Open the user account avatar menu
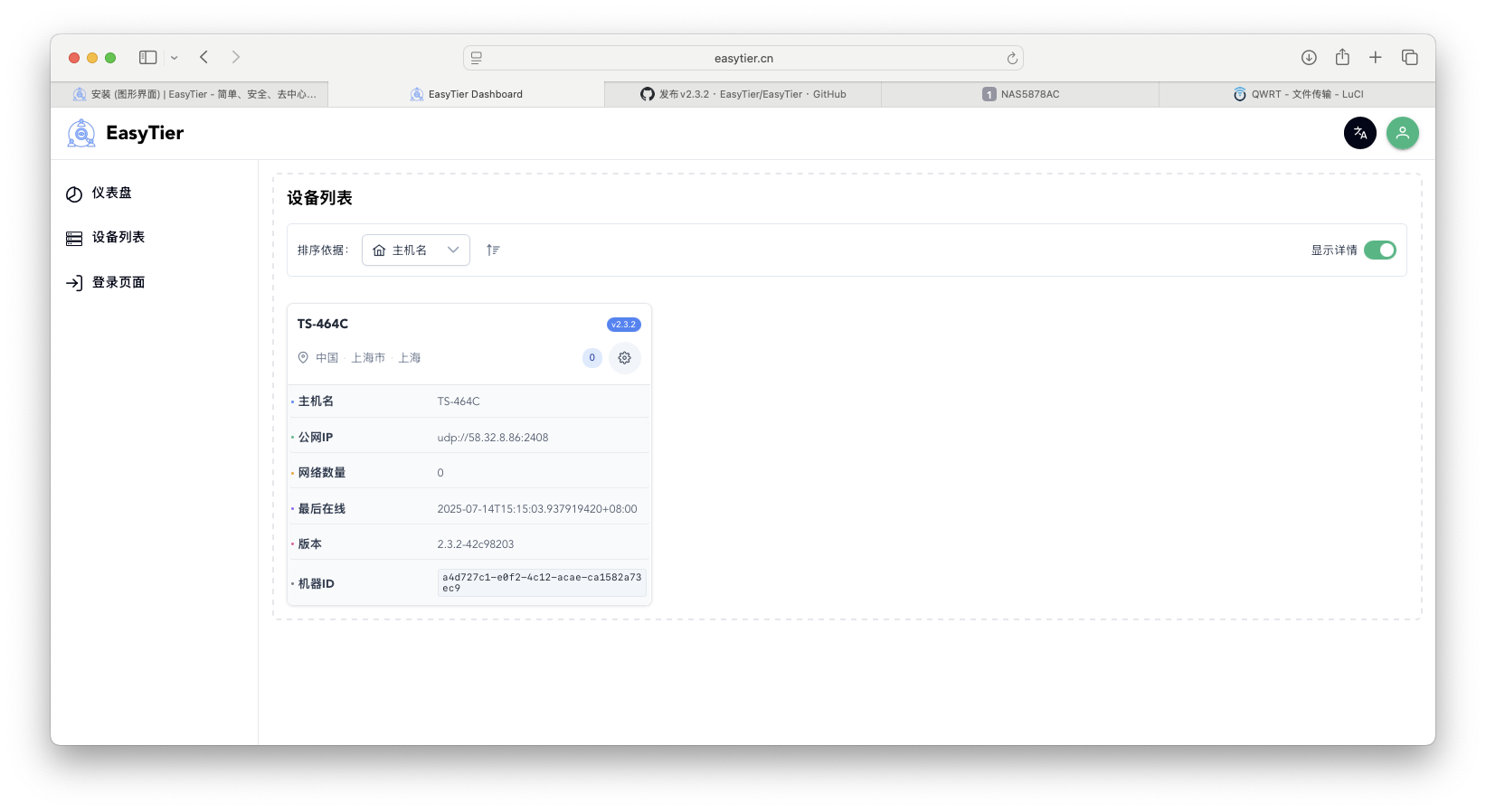This screenshot has height=812, width=1486. [x=1402, y=133]
